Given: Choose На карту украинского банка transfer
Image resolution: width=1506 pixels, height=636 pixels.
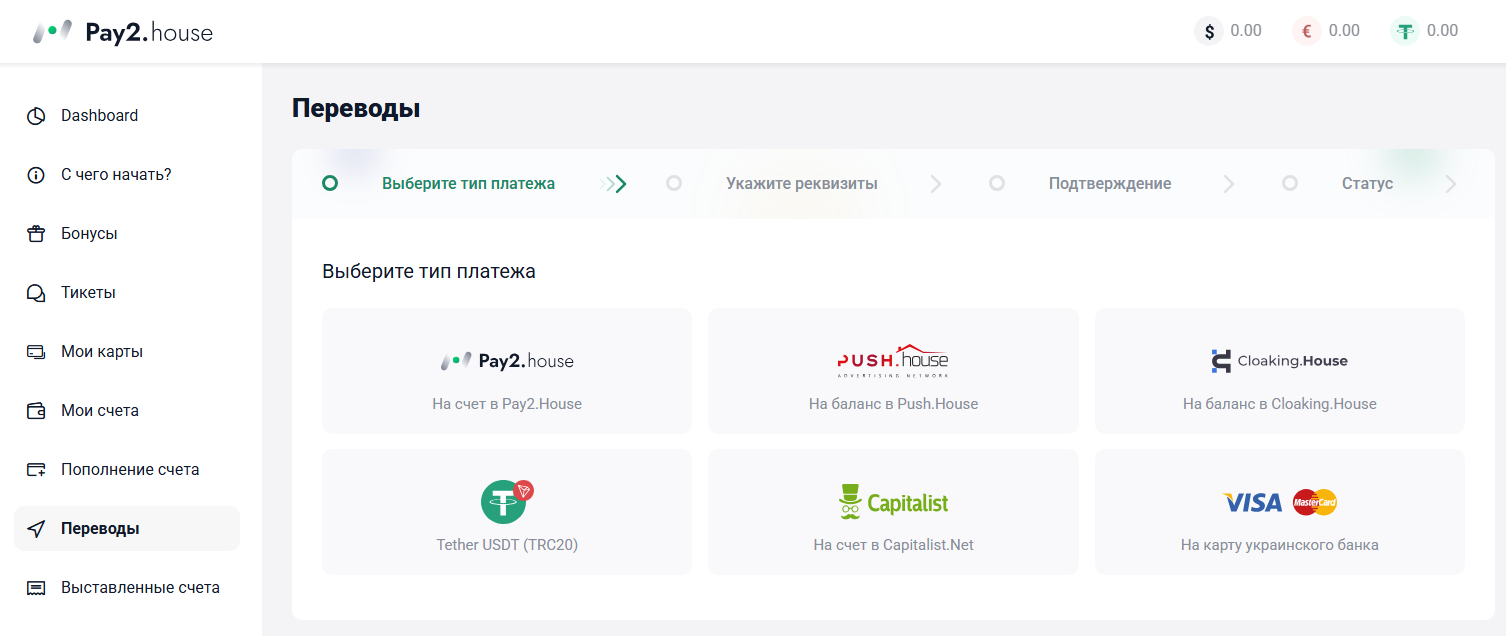Looking at the screenshot, I should click(1280, 512).
